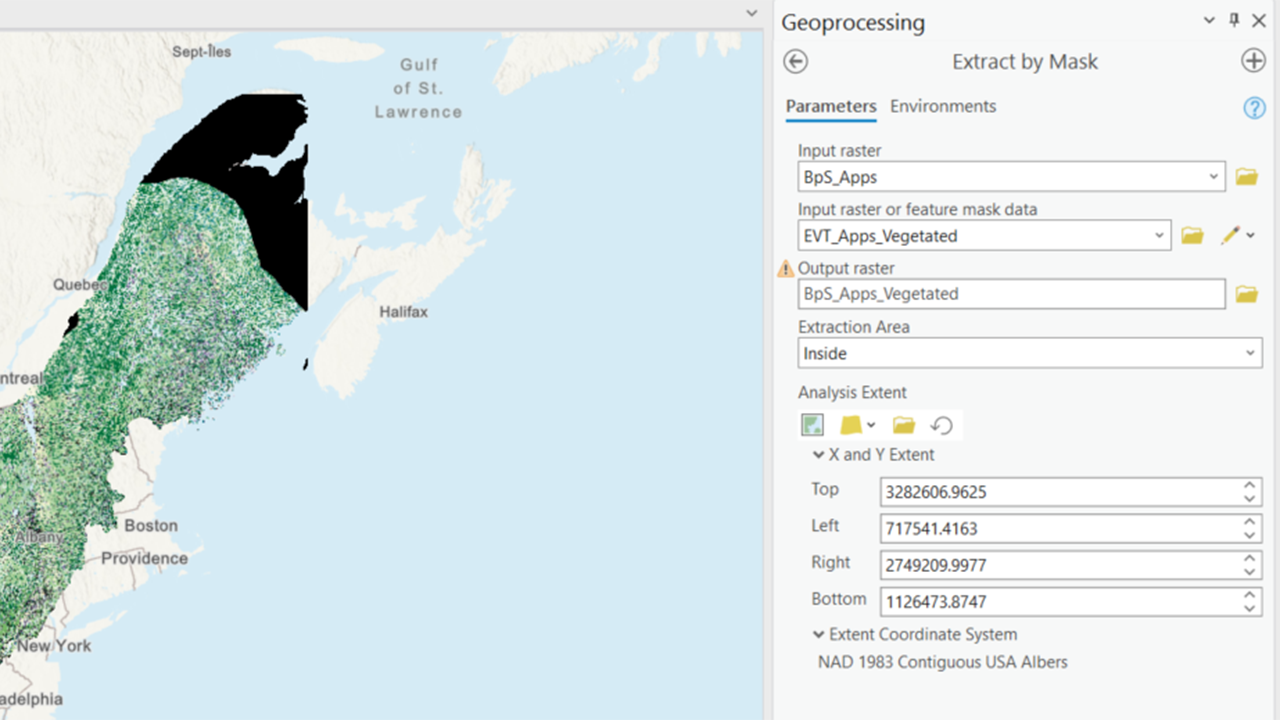
Task: Collapse the Extent Coordinate System section
Action: click(818, 634)
